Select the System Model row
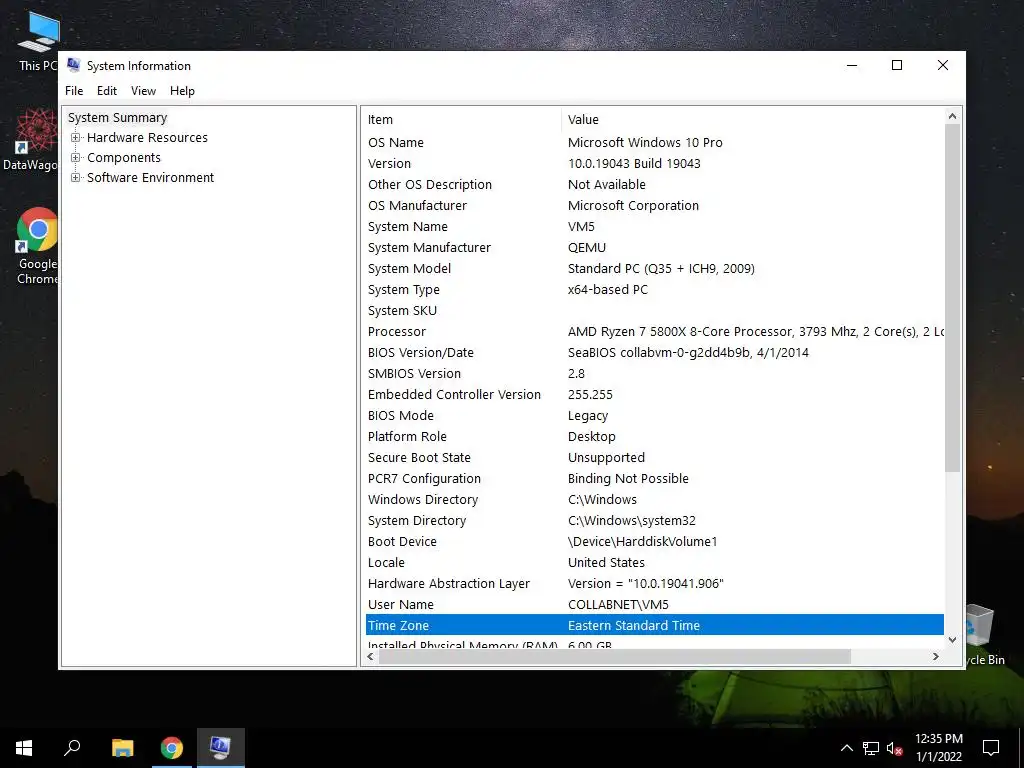1024x768 pixels. [x=654, y=268]
